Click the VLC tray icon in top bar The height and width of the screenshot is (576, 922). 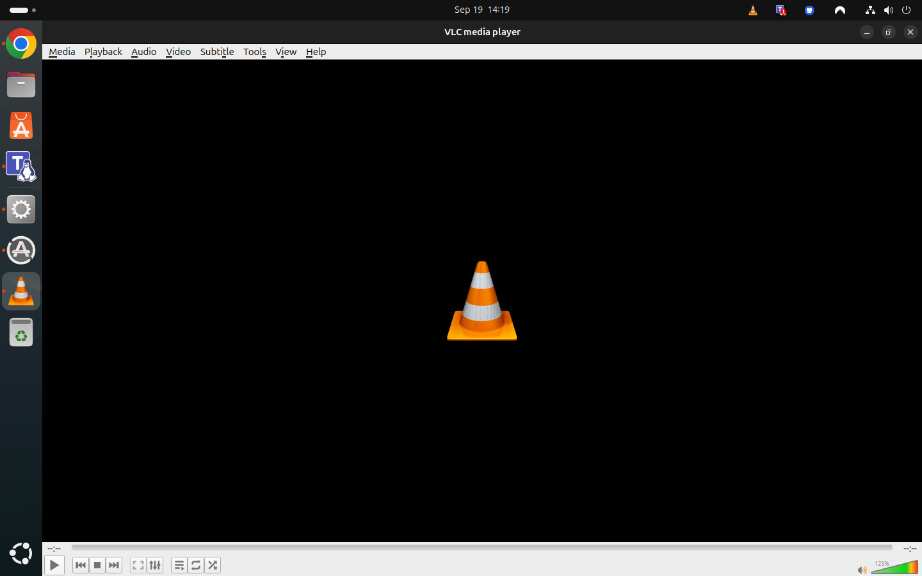(753, 10)
